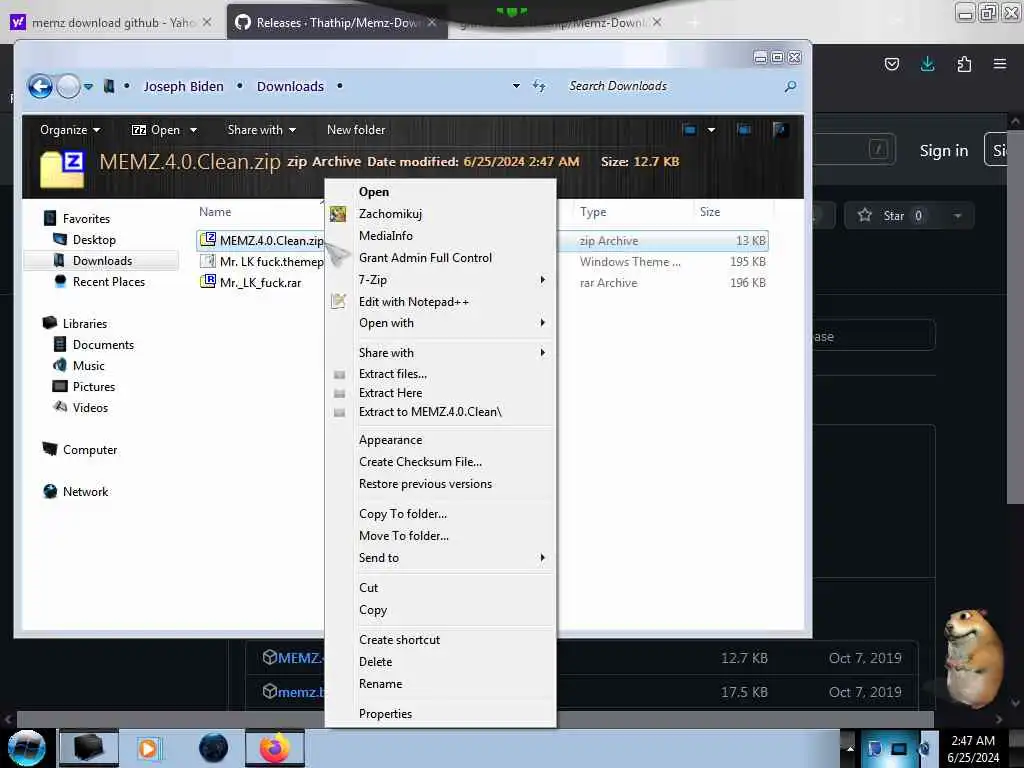
Task: Click Downloads in the address path
Action: pos(290,86)
